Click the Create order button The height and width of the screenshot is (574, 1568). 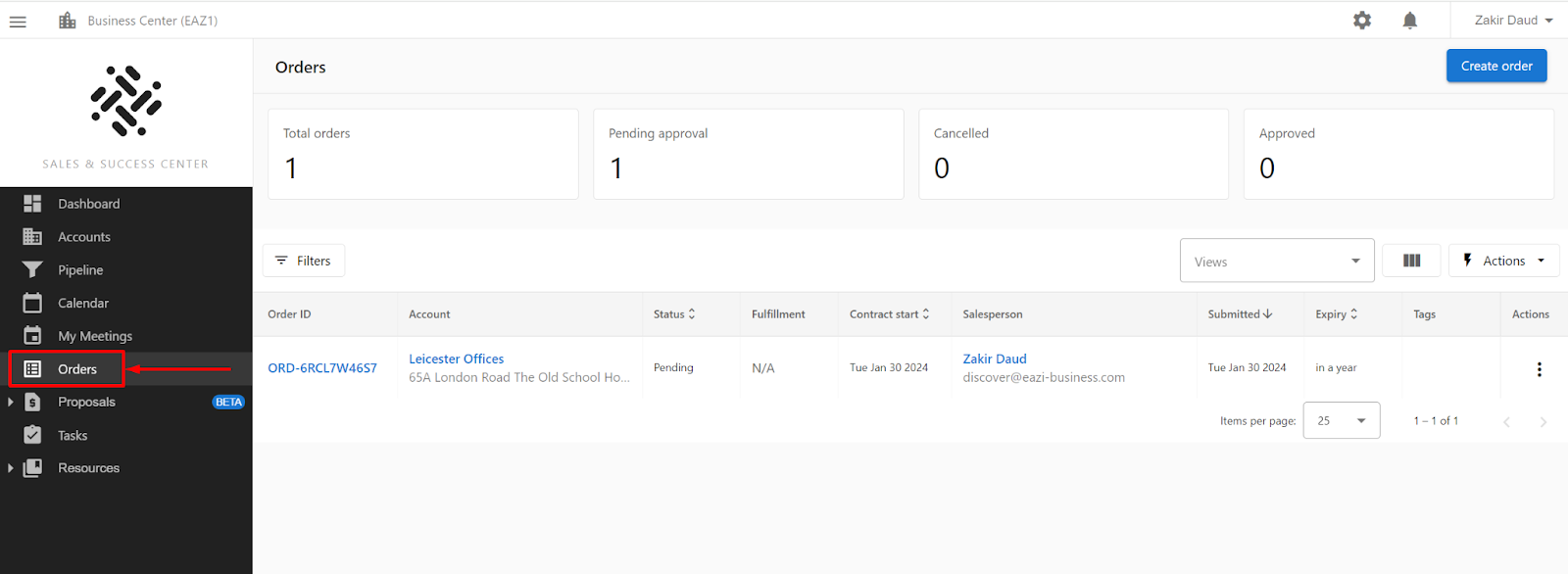click(1496, 66)
